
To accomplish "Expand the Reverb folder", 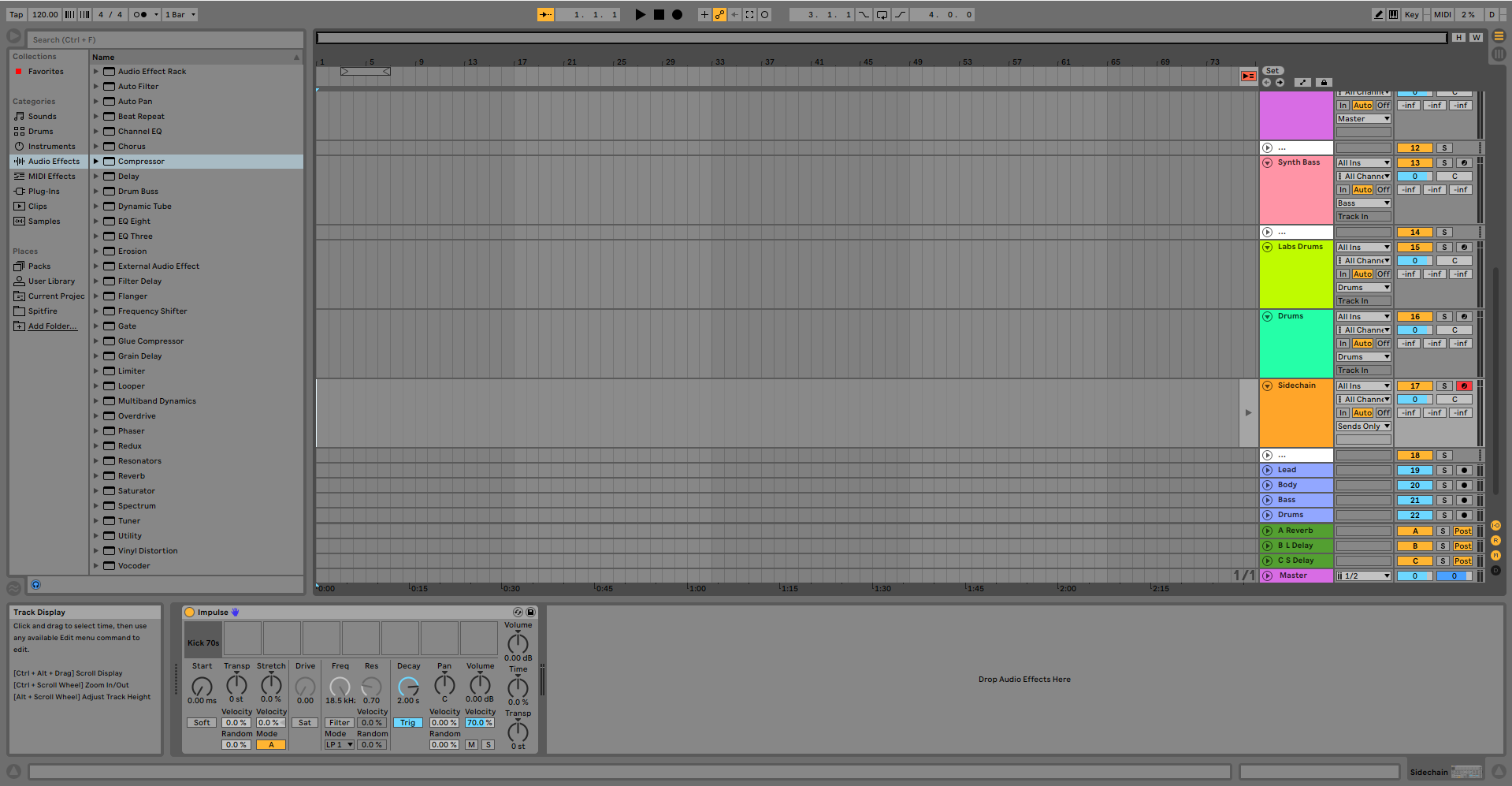I will coord(96,475).
